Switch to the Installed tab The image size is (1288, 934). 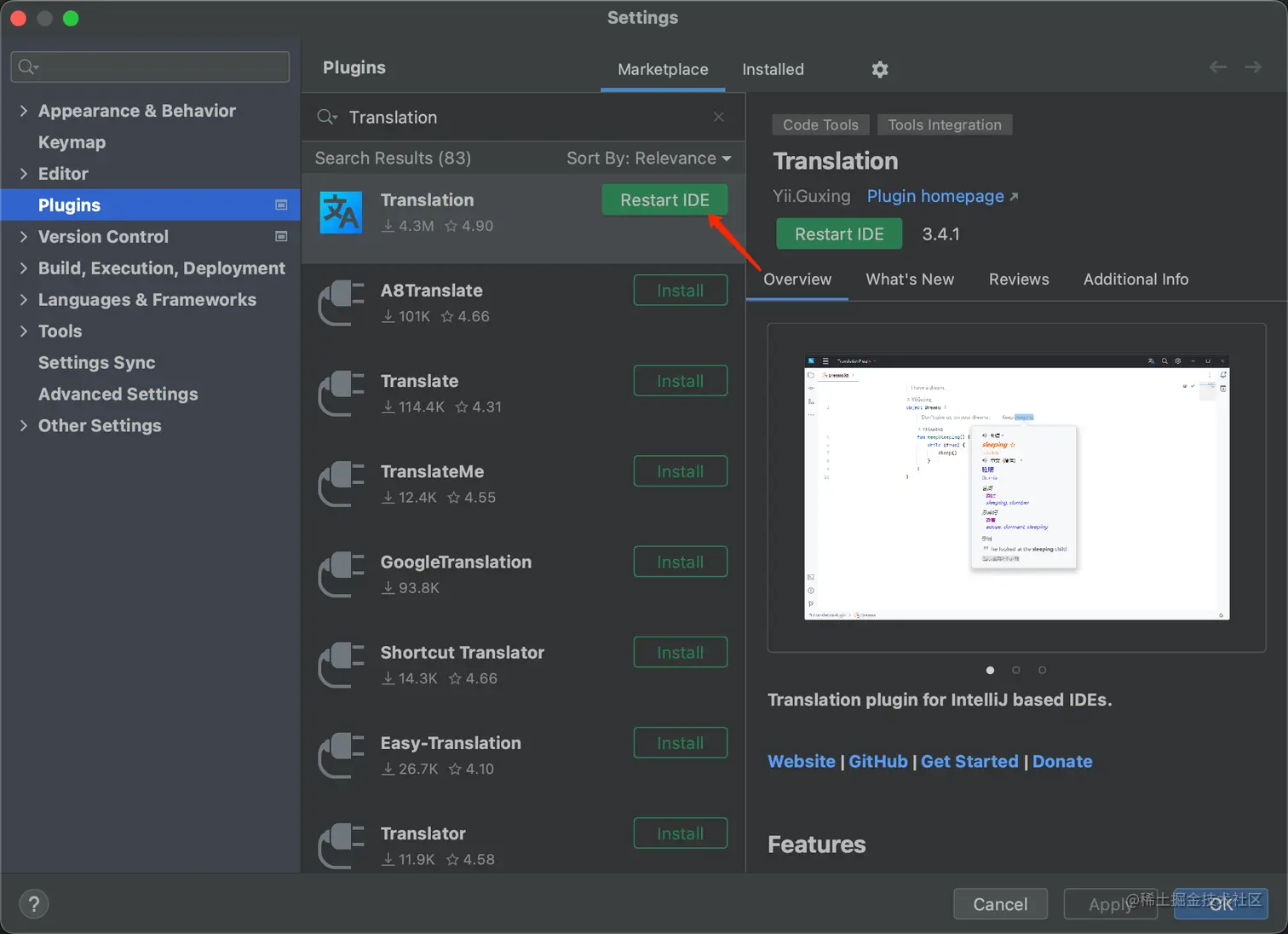(x=773, y=70)
